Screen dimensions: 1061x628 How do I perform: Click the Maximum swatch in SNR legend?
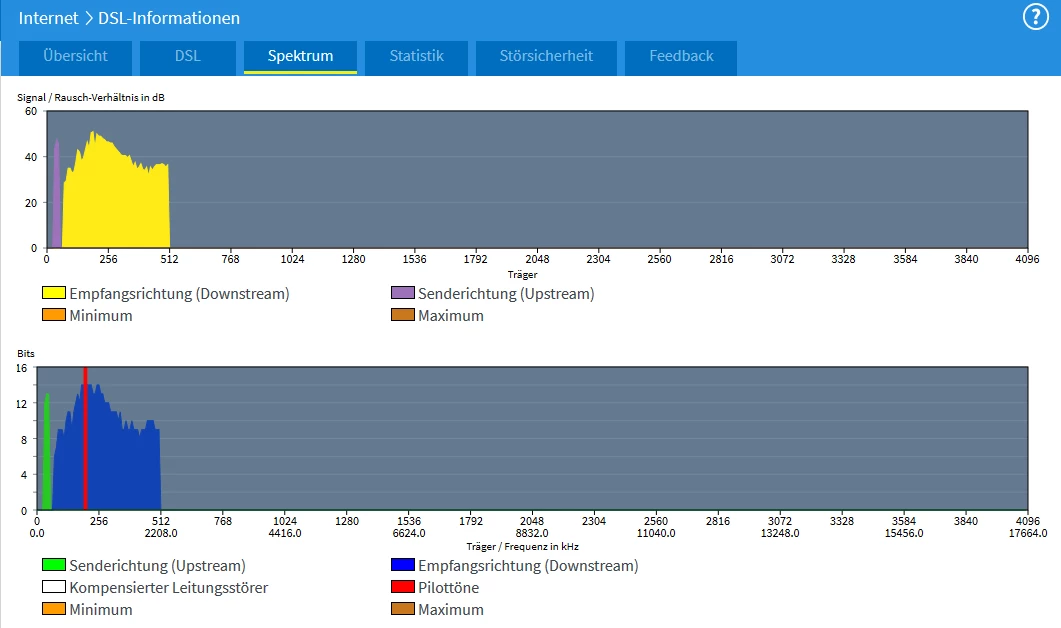tap(402, 316)
